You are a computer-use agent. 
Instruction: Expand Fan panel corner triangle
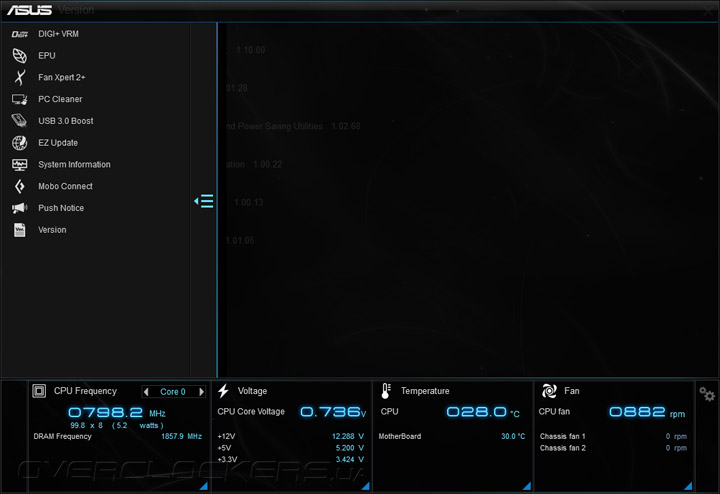tap(688, 485)
